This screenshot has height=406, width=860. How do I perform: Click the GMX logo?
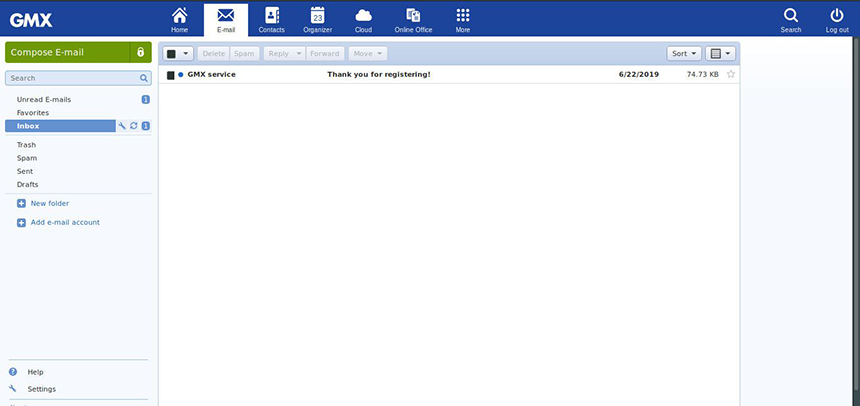31,20
